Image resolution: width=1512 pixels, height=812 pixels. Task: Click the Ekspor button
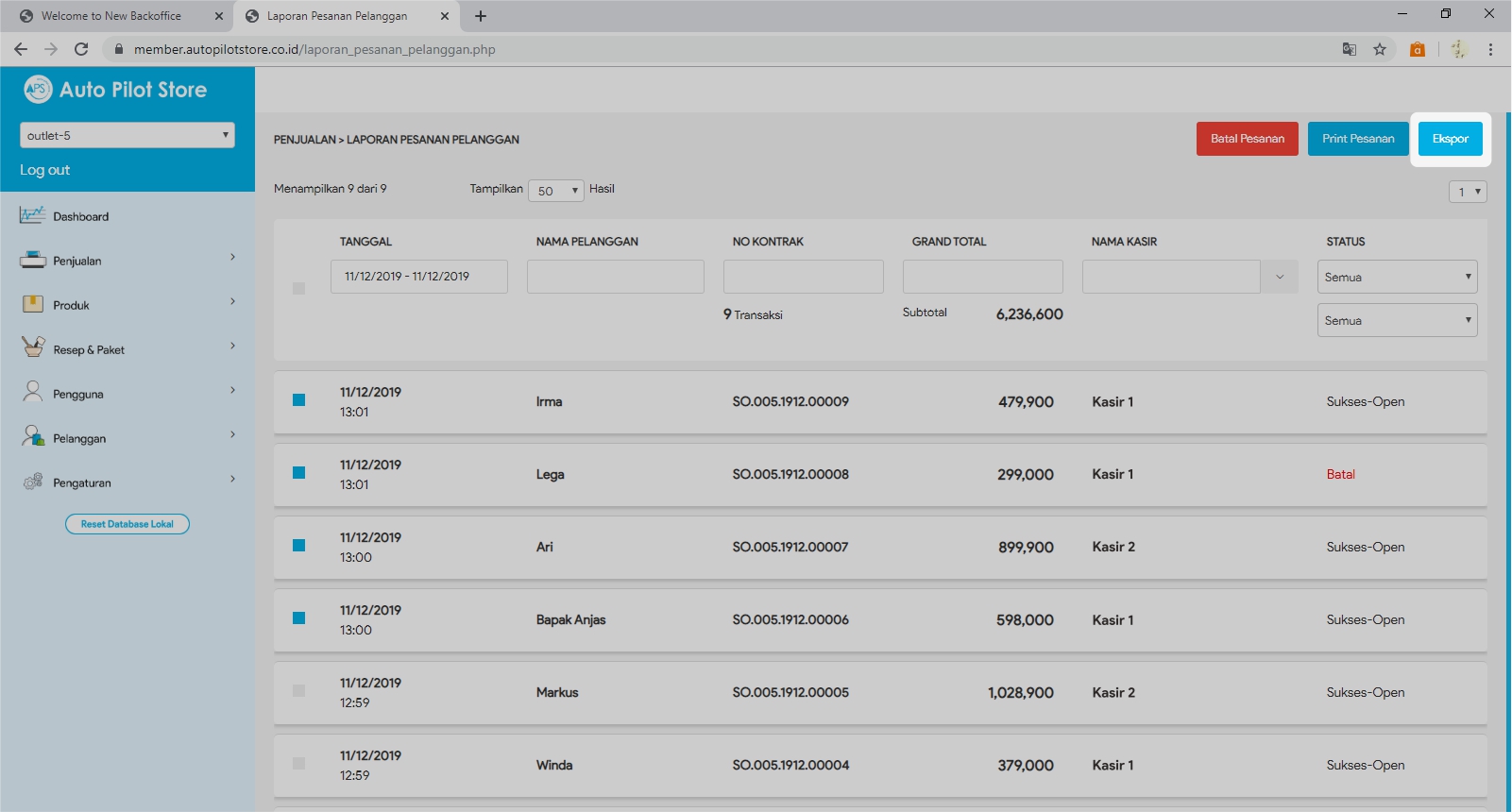pyautogui.click(x=1450, y=139)
